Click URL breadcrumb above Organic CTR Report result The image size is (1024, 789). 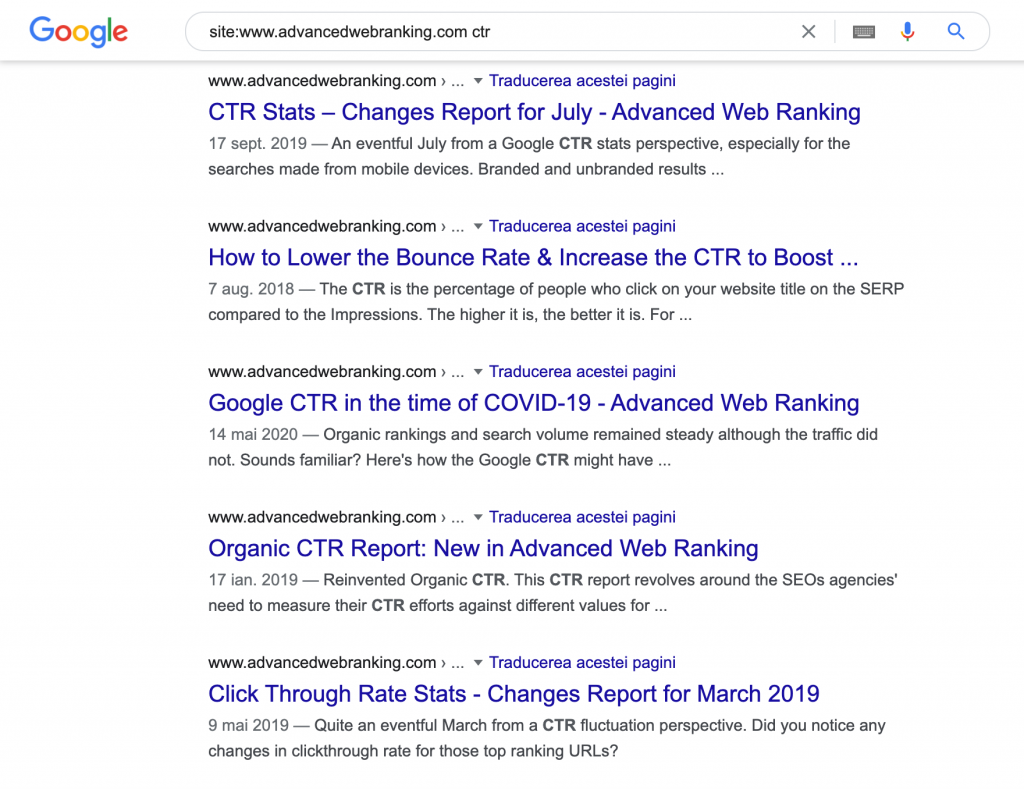[x=336, y=517]
